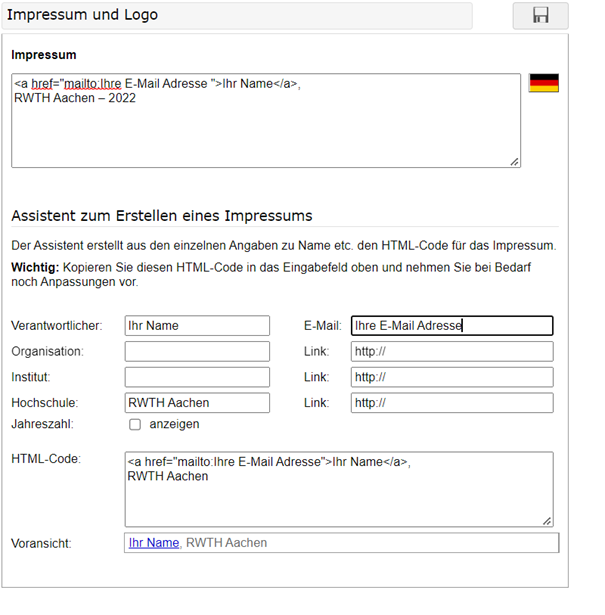Enable the Jahreszahl anzeigen checkbox
605x615 pixels.
135,424
